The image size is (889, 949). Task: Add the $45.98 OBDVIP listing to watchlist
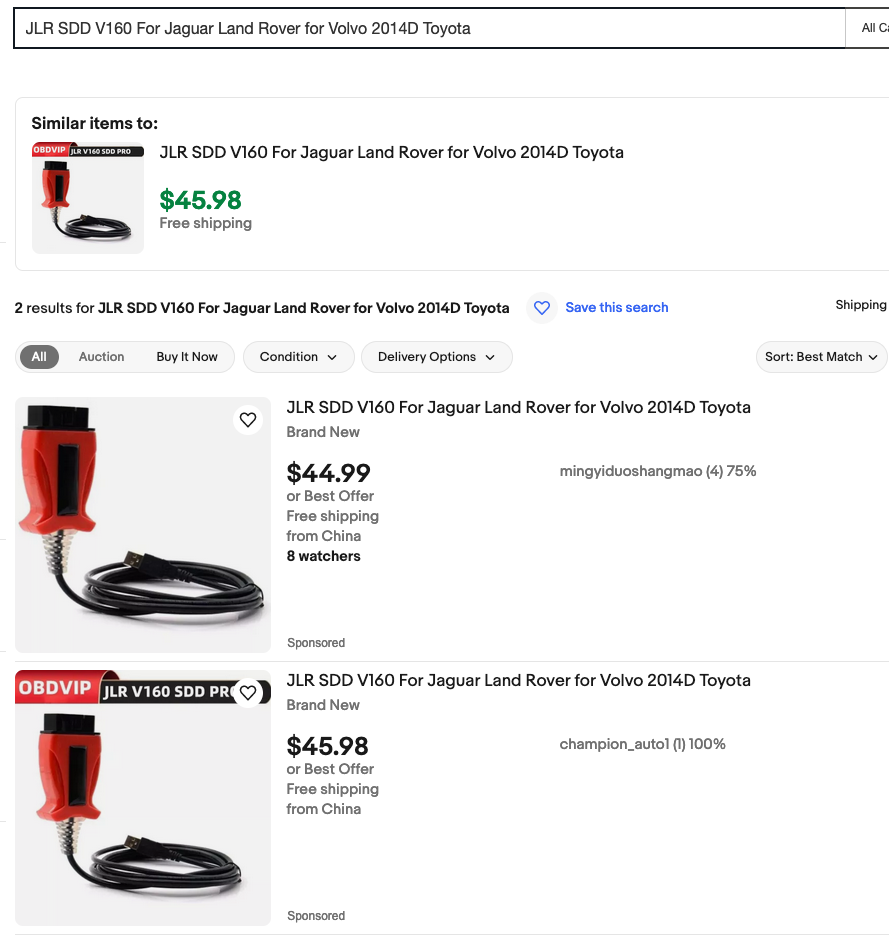click(x=248, y=693)
